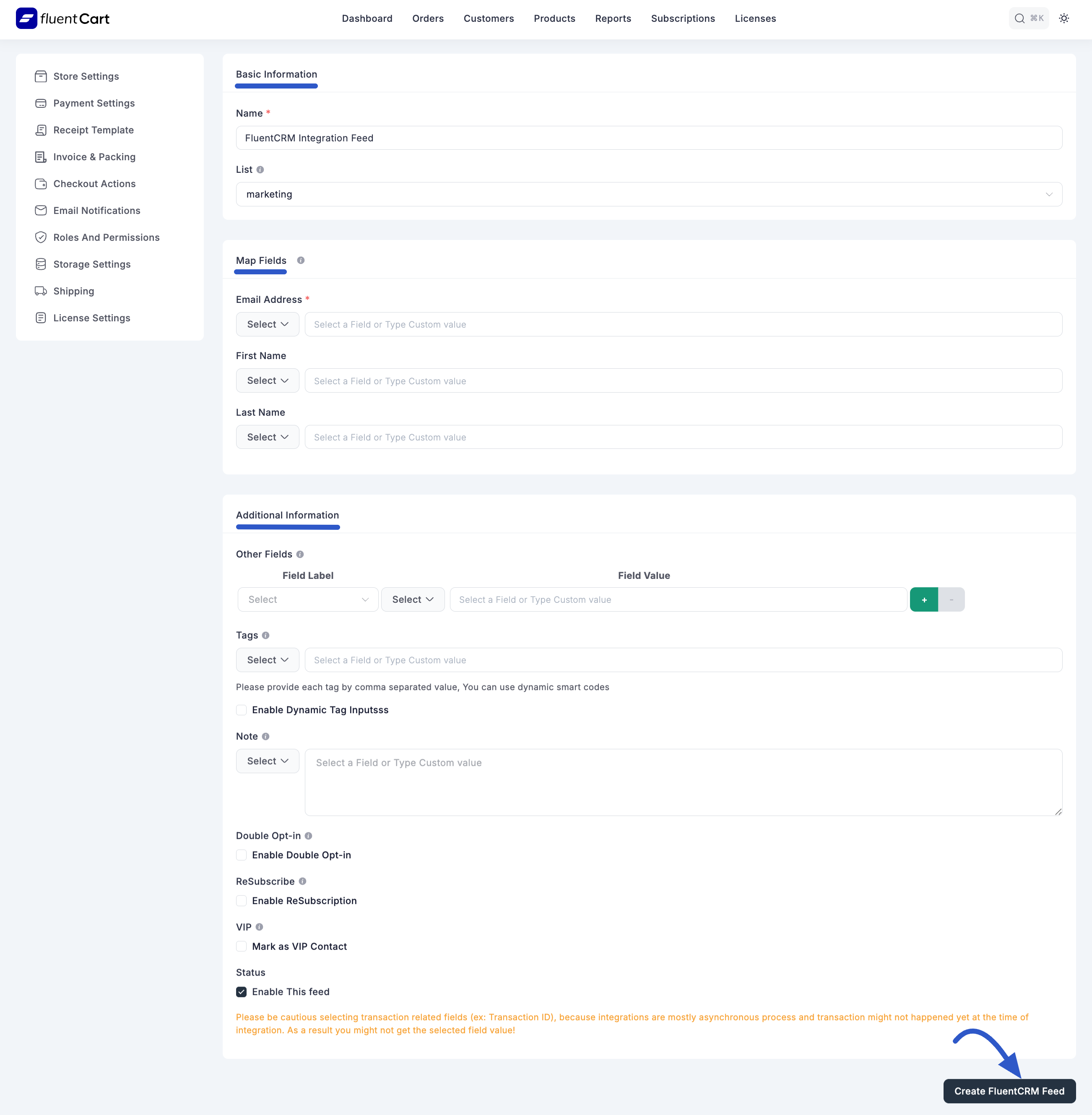Show the Tags info icon
The height and width of the screenshot is (1115, 1092).
[x=265, y=635]
